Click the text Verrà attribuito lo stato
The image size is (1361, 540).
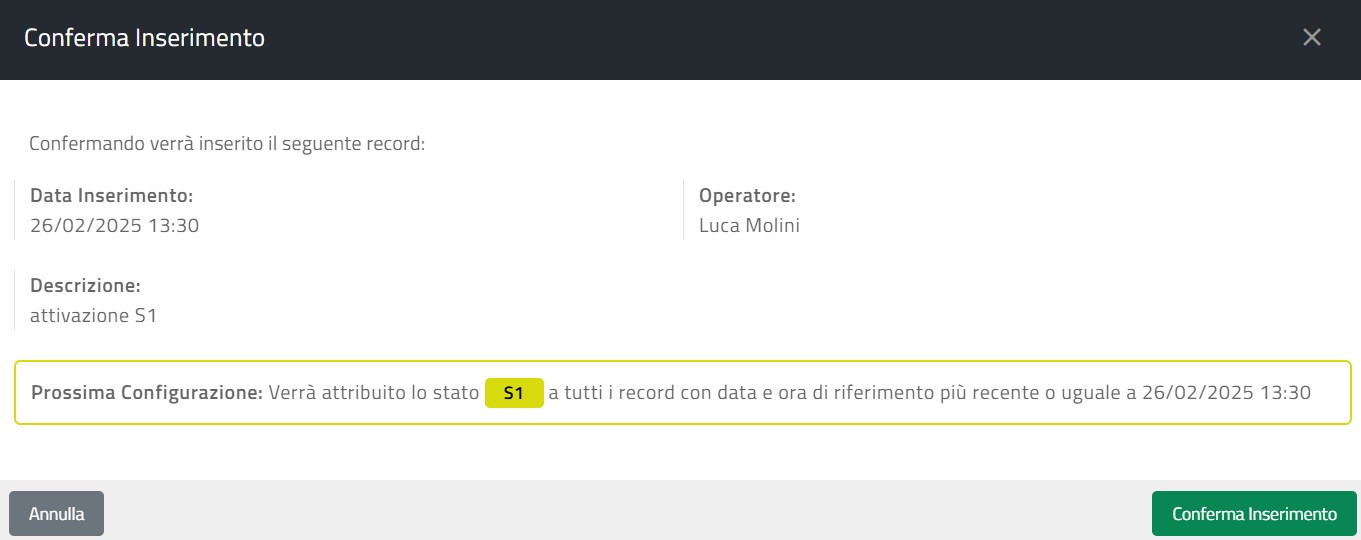[374, 393]
